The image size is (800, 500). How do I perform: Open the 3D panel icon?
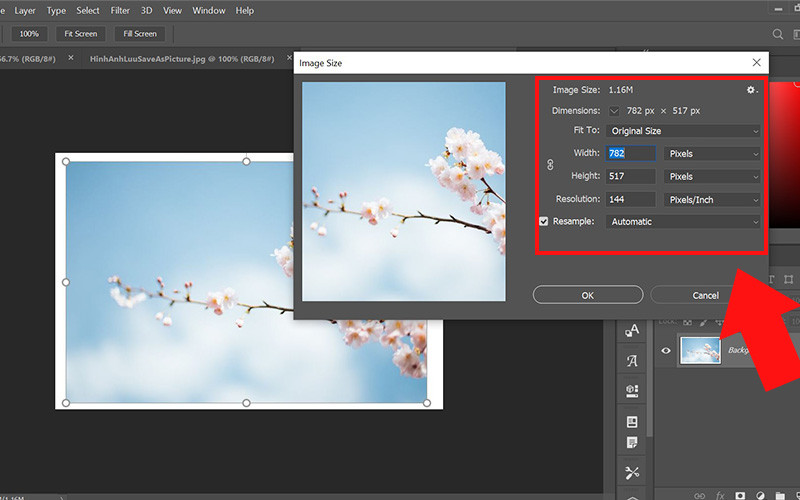(x=632, y=391)
